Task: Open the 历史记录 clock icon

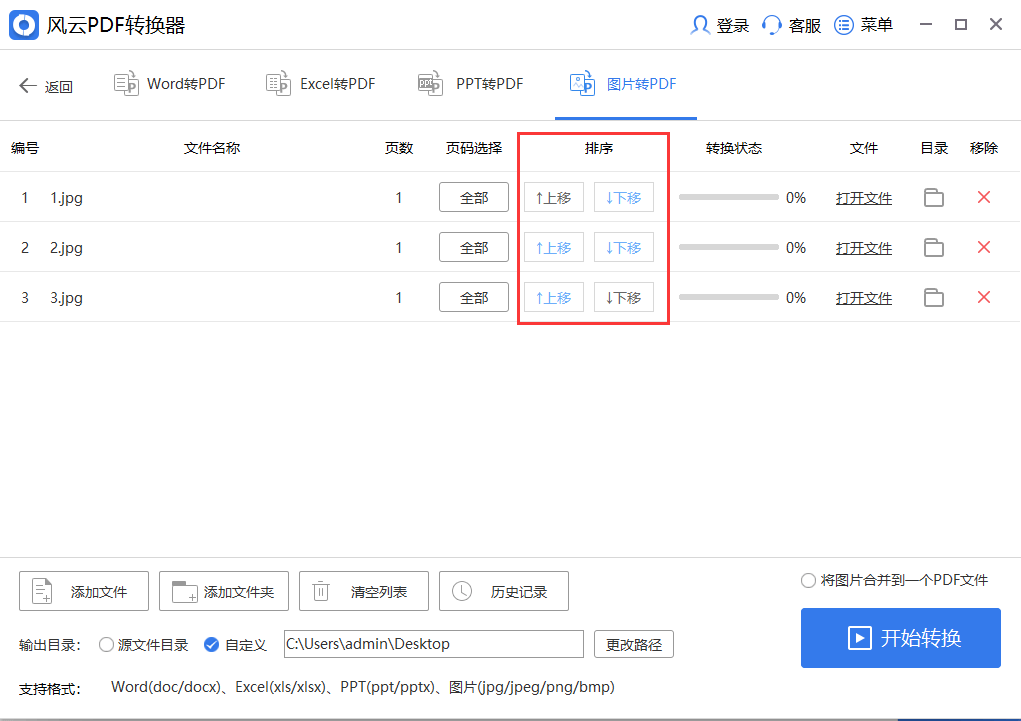Action: click(x=461, y=591)
